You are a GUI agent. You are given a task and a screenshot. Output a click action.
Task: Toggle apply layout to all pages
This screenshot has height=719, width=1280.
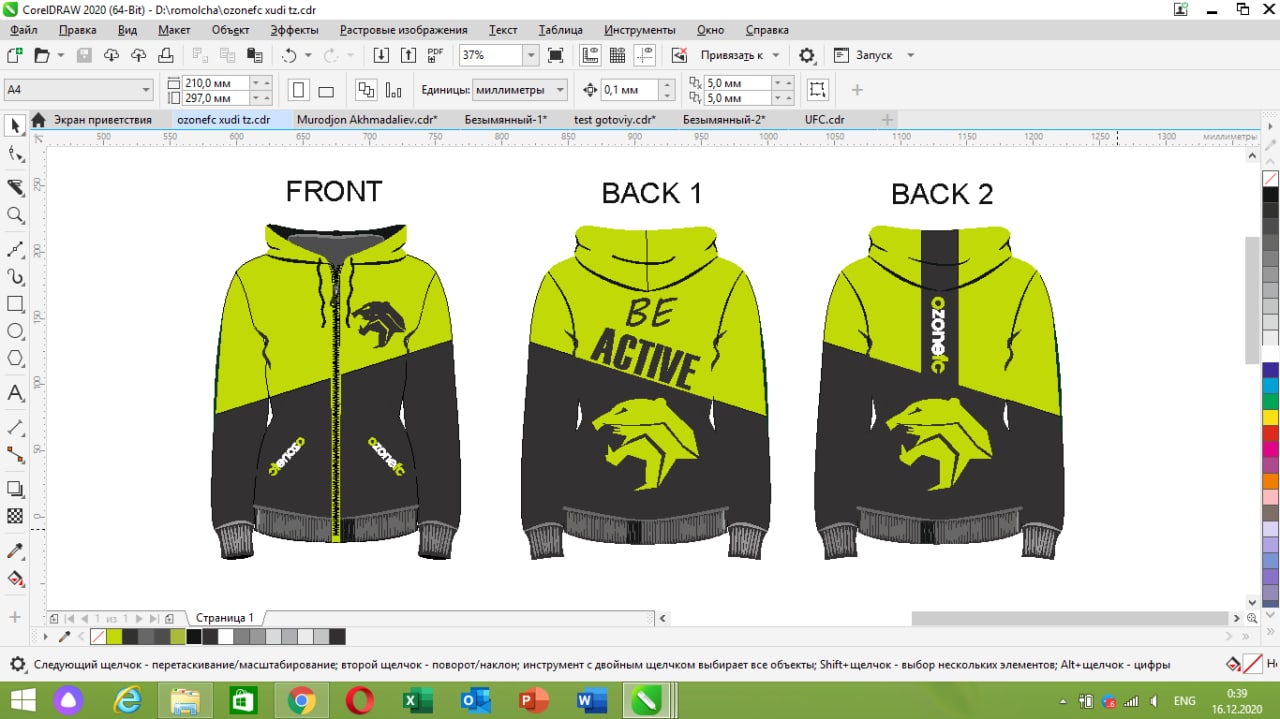coord(366,90)
